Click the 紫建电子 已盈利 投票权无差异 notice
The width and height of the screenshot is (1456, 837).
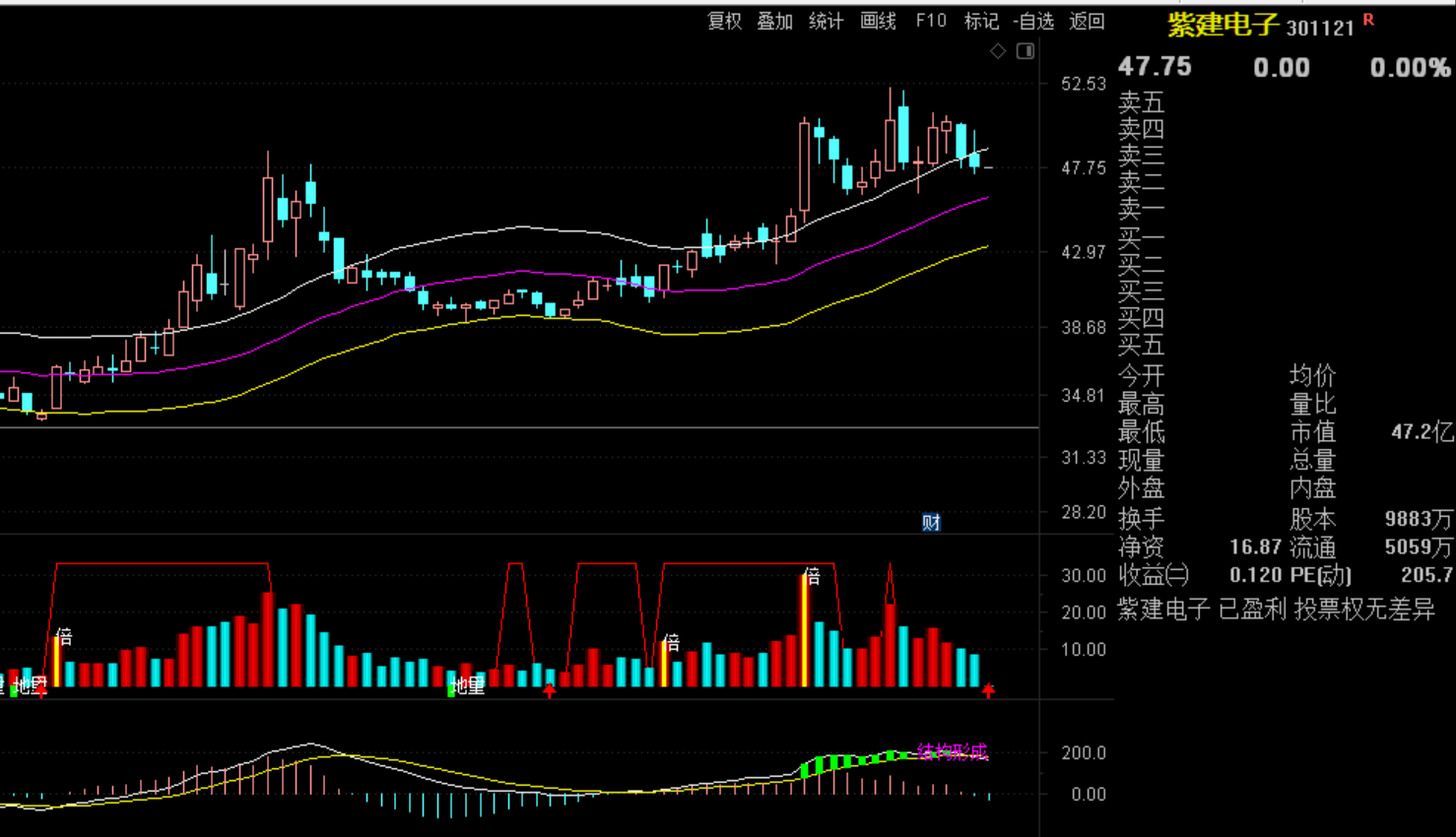coord(1276,610)
